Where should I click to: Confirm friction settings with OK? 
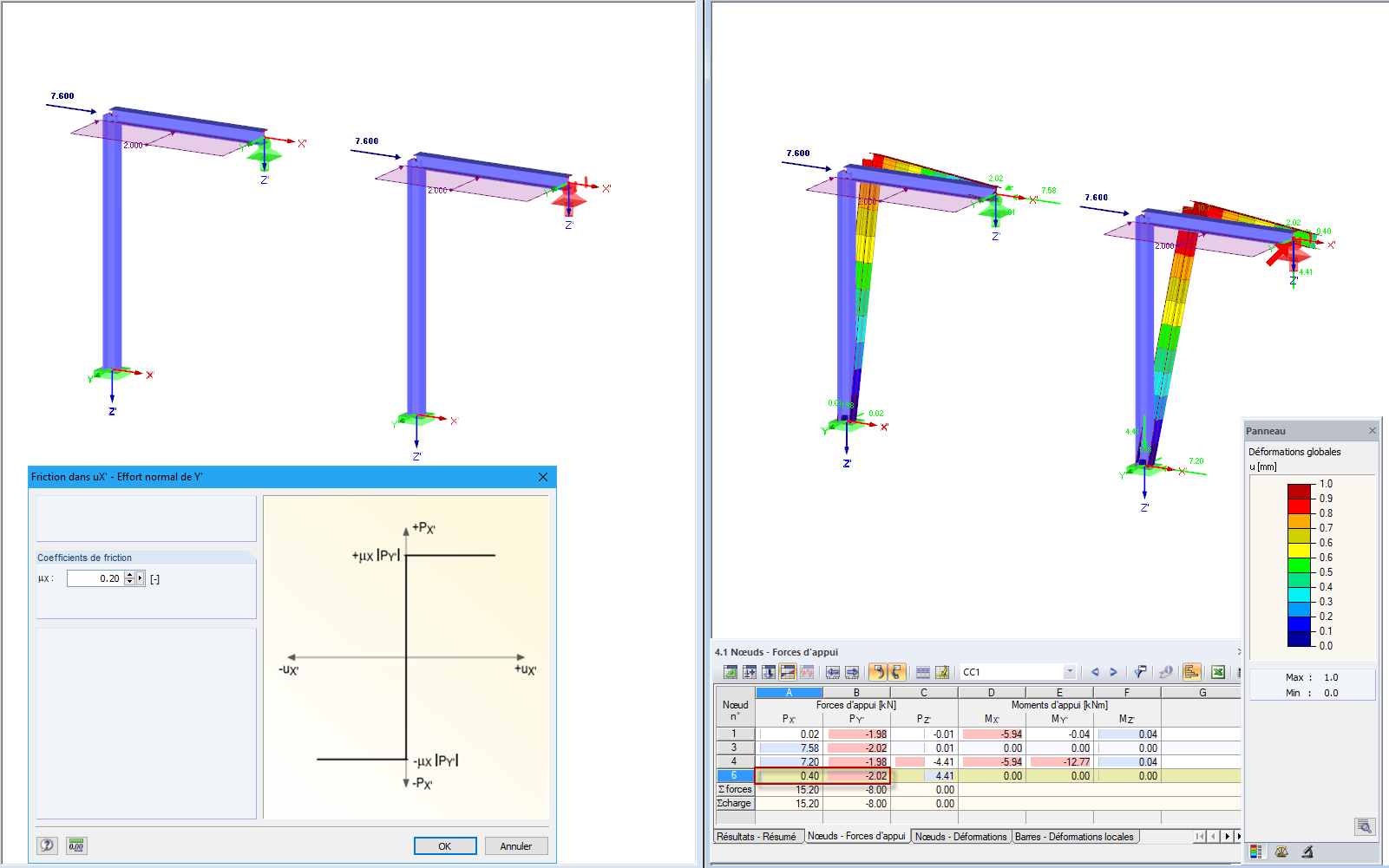pyautogui.click(x=445, y=845)
